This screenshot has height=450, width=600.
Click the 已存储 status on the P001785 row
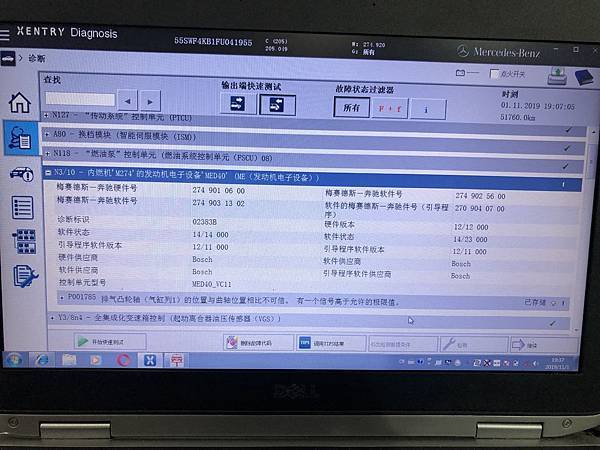(x=535, y=302)
